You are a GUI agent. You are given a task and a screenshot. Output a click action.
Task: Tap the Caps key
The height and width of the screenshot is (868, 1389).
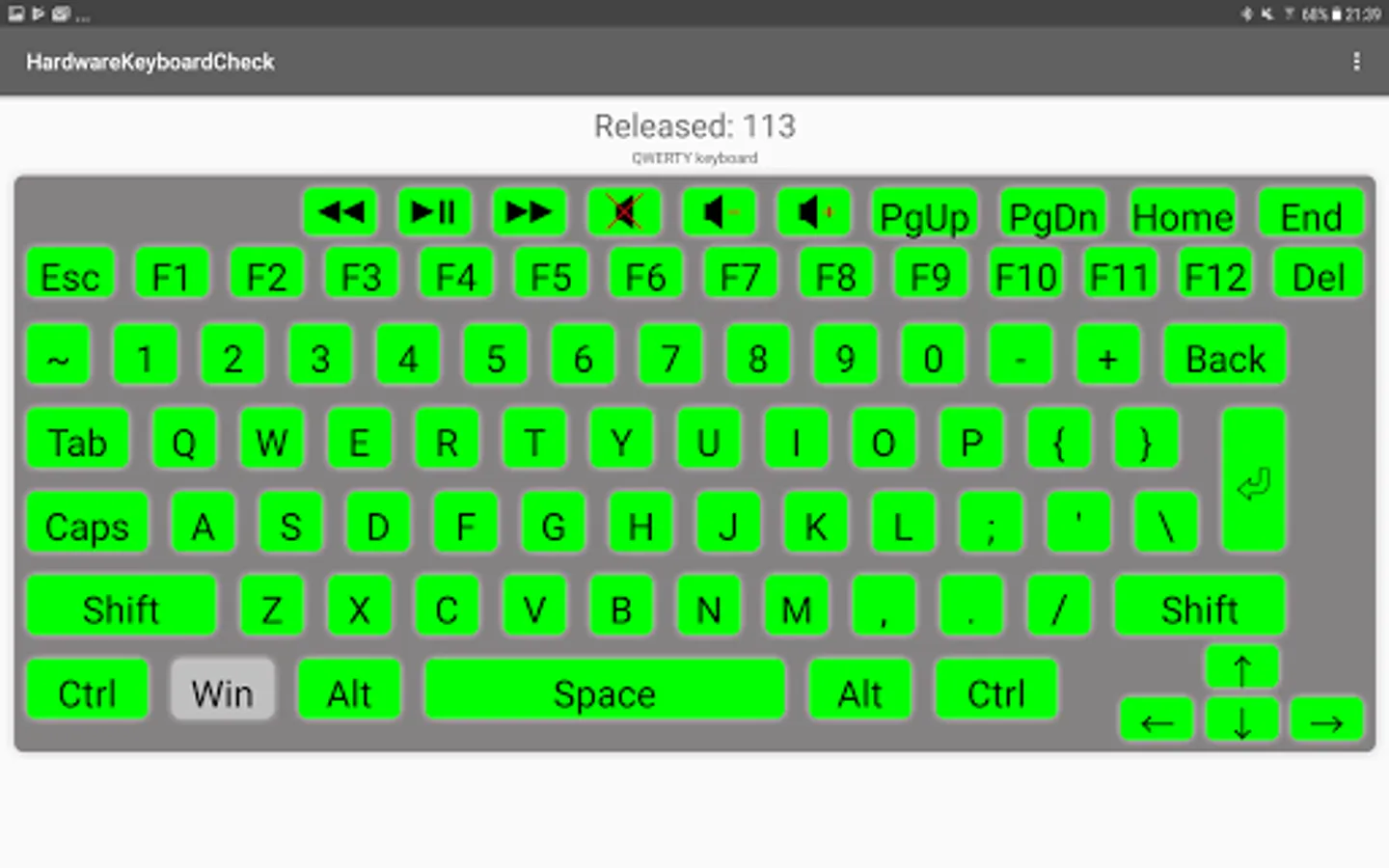click(x=87, y=523)
